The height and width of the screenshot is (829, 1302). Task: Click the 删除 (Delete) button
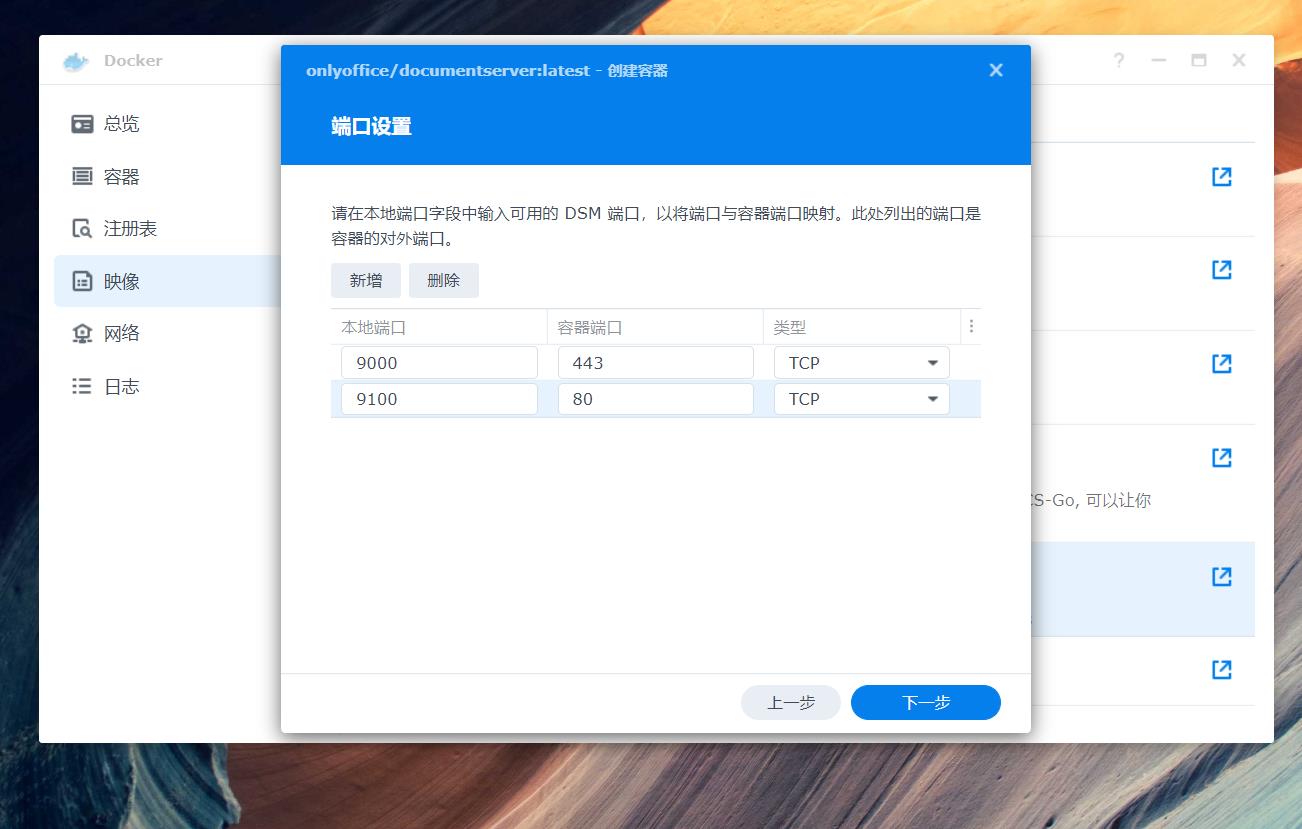point(443,280)
